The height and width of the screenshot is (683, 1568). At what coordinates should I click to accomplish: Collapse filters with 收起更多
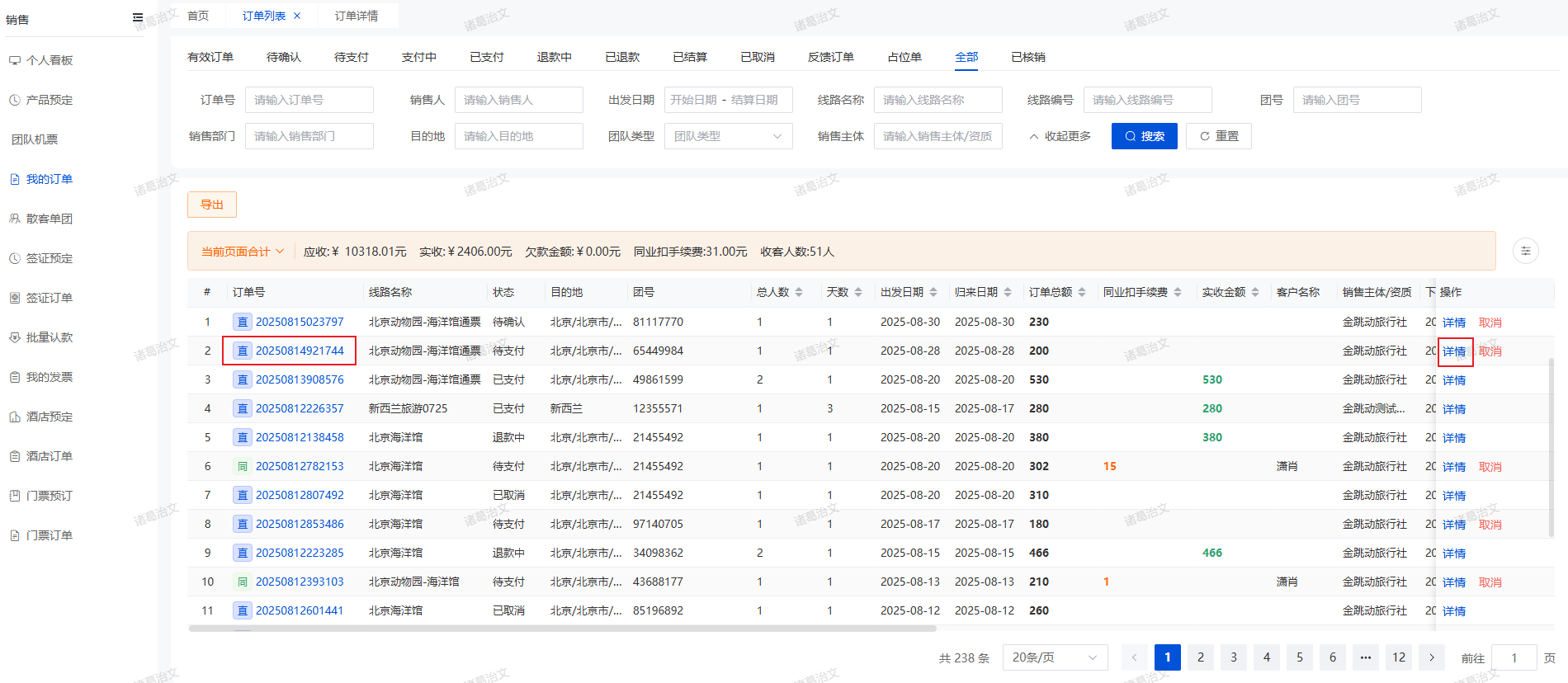(x=1060, y=136)
